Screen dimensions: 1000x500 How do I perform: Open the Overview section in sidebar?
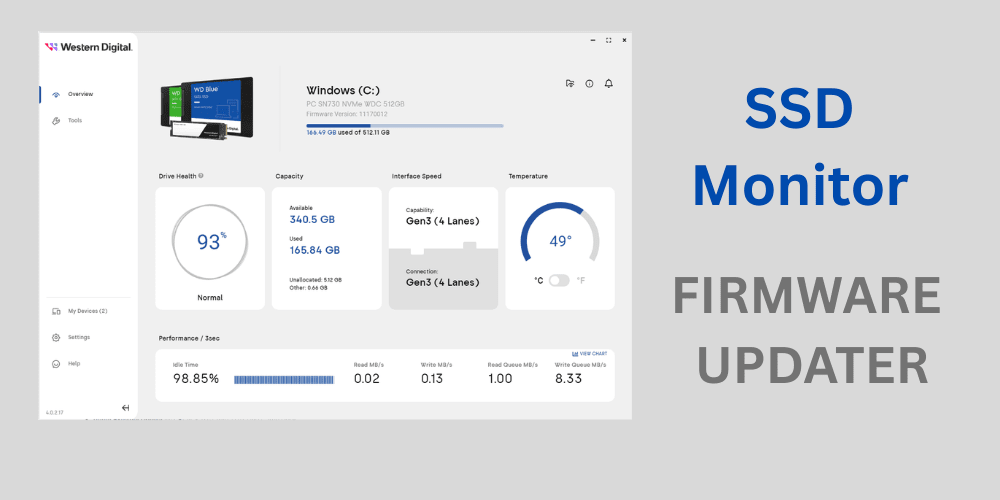coord(80,94)
